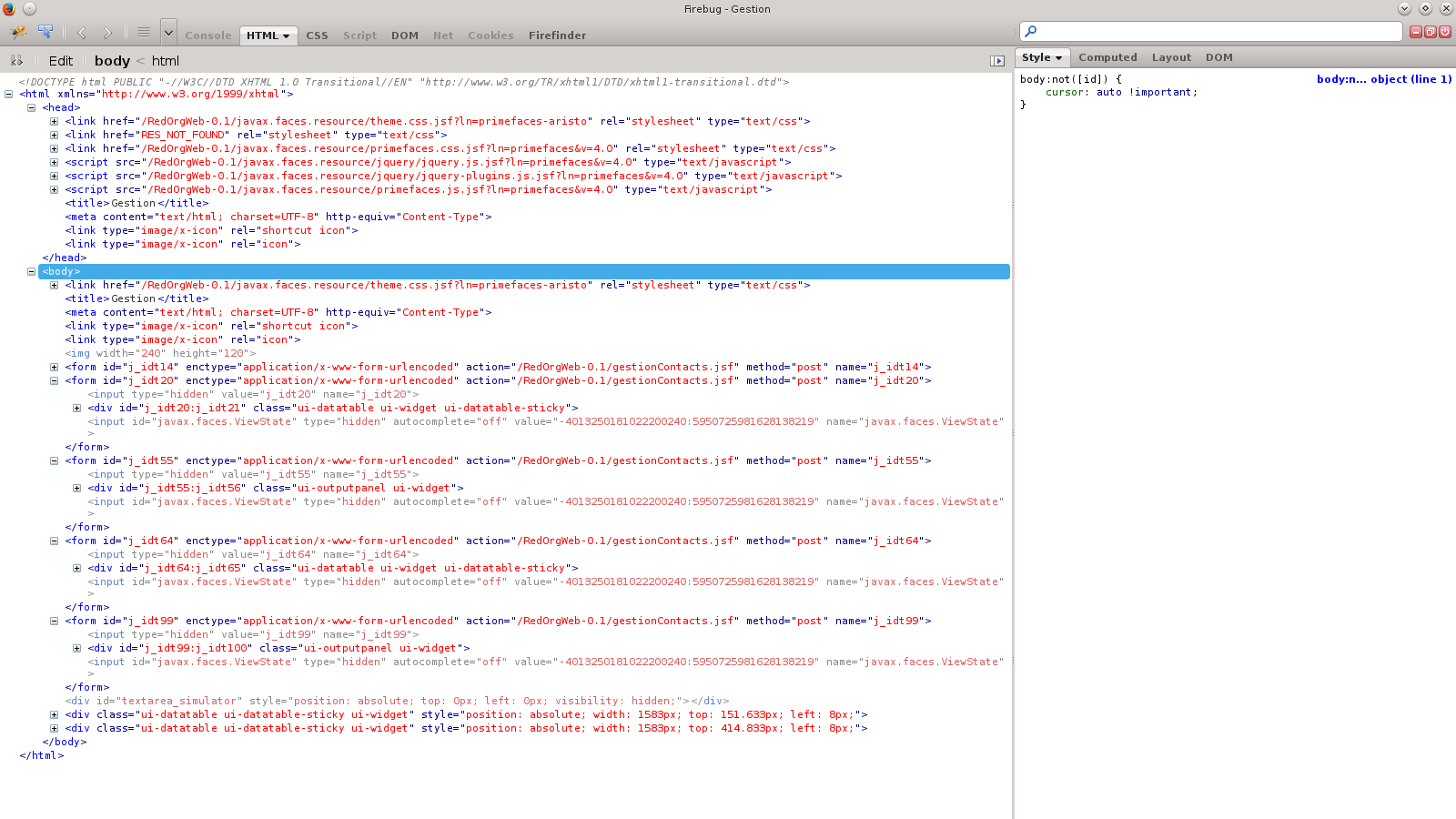Expand the form j_idt14 node
Viewport: 1456px width, 819px height.
(x=54, y=367)
